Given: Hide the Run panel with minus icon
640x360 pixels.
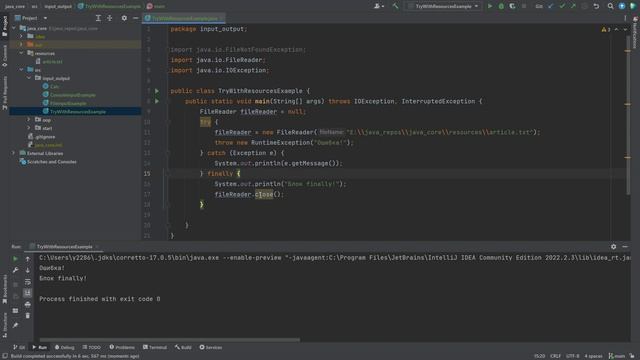Looking at the screenshot, I should coord(625,247).
